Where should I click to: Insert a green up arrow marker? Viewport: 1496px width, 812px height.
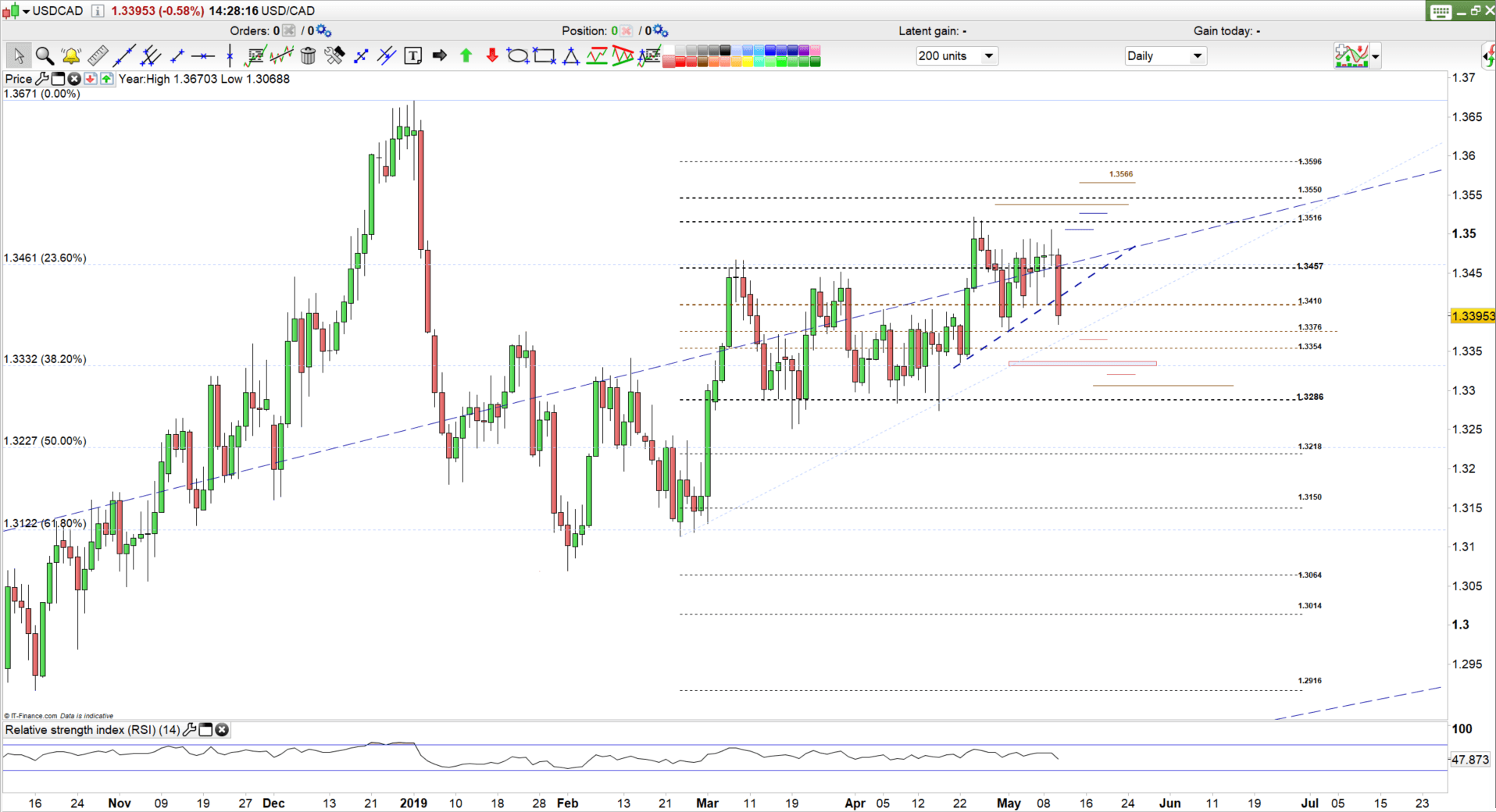coord(466,55)
